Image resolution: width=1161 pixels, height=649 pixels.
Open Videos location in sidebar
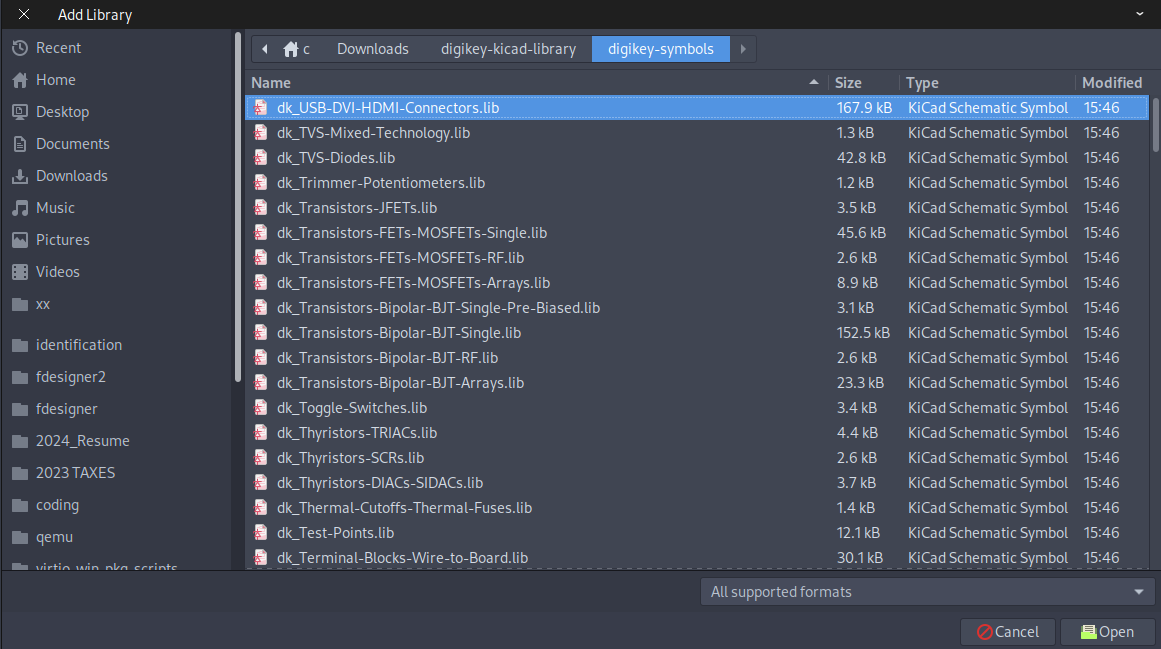(x=58, y=272)
